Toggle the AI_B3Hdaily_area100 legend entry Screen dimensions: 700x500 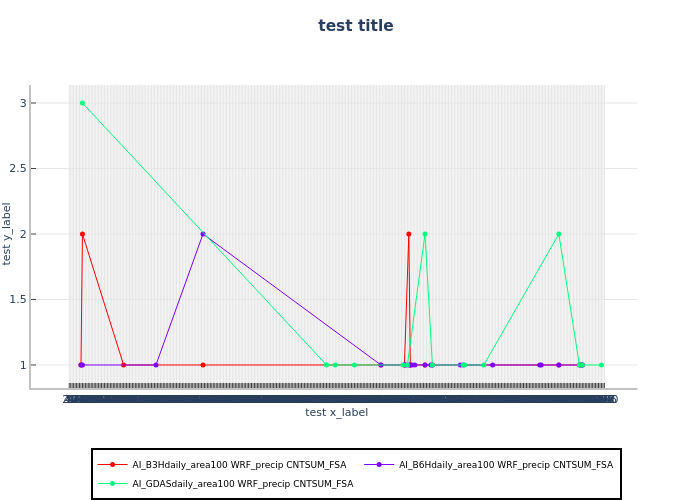pyautogui.click(x=239, y=465)
